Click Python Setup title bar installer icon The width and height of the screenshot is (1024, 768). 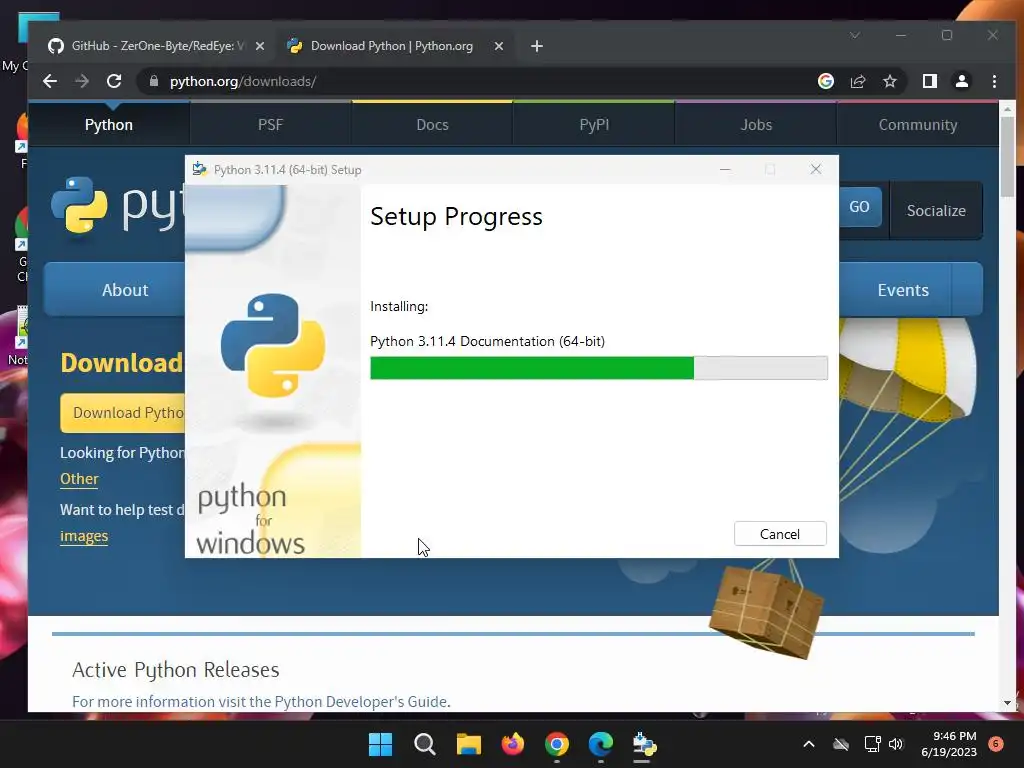pos(200,169)
